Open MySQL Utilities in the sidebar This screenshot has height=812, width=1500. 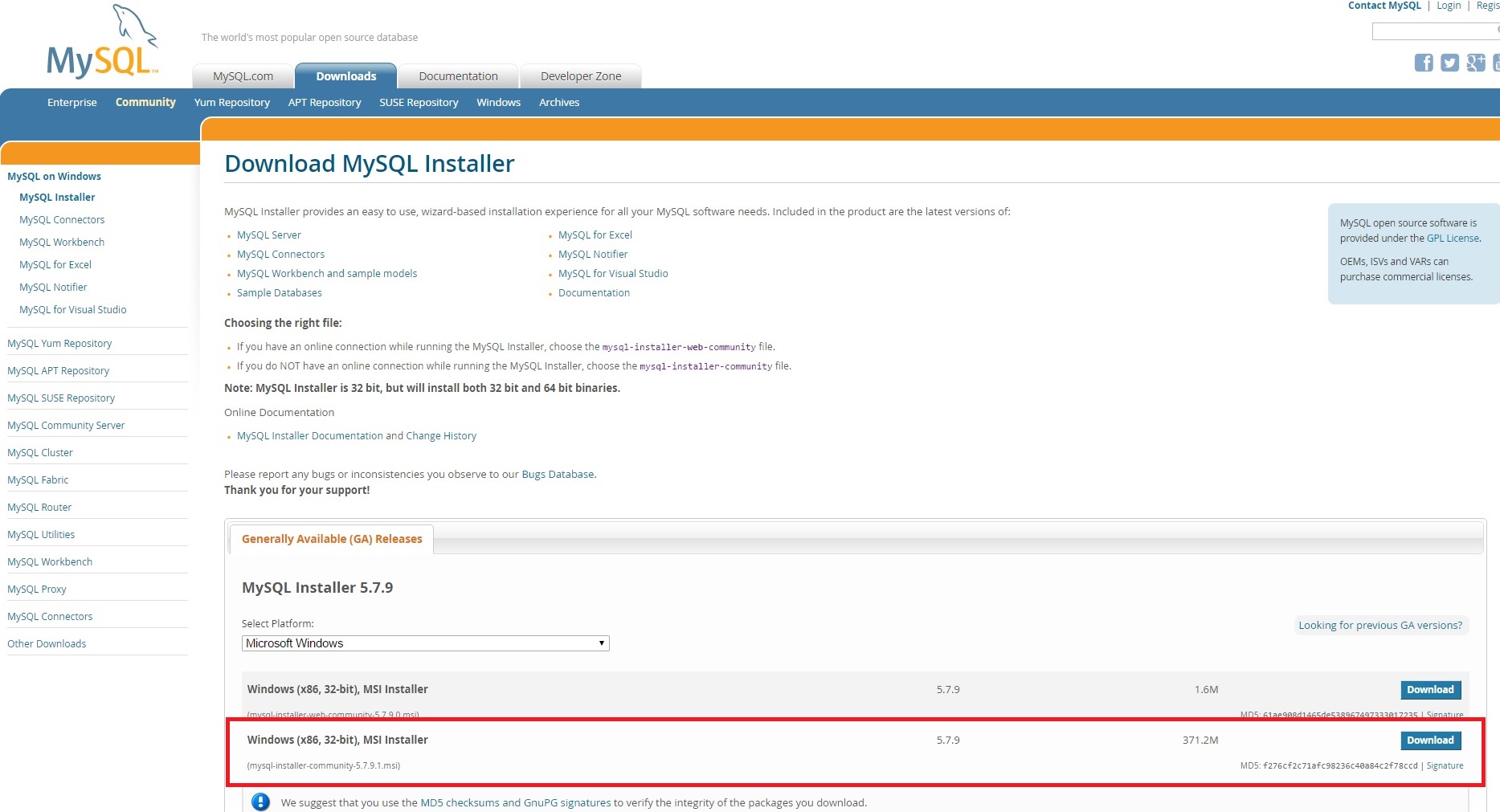41,535
